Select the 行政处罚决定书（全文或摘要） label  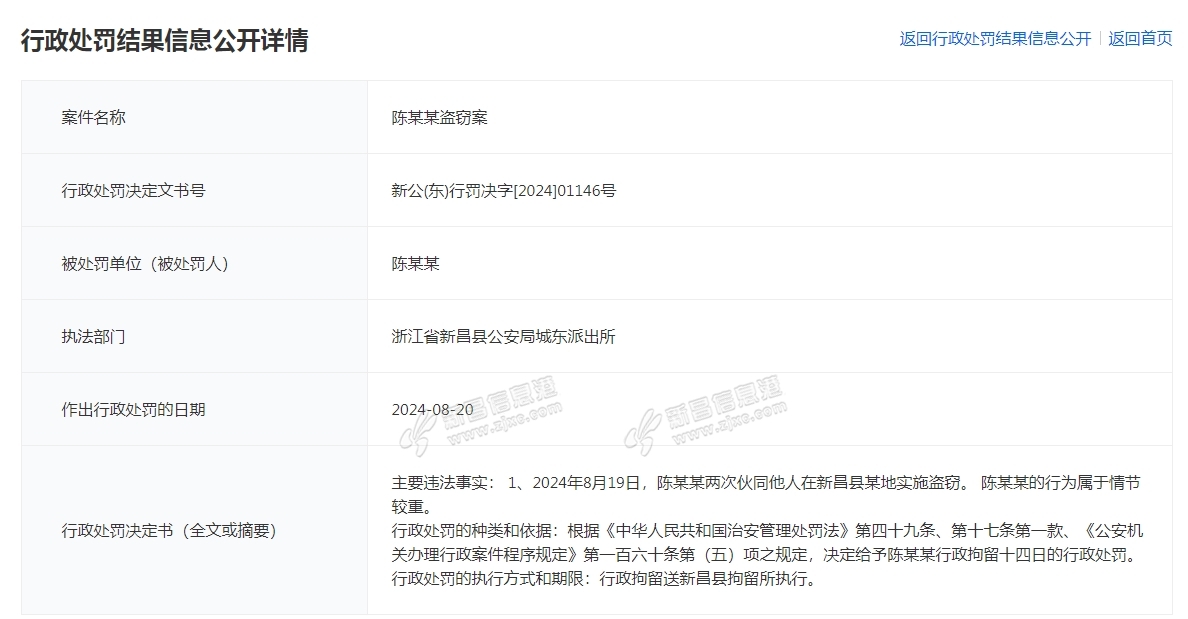pos(169,530)
